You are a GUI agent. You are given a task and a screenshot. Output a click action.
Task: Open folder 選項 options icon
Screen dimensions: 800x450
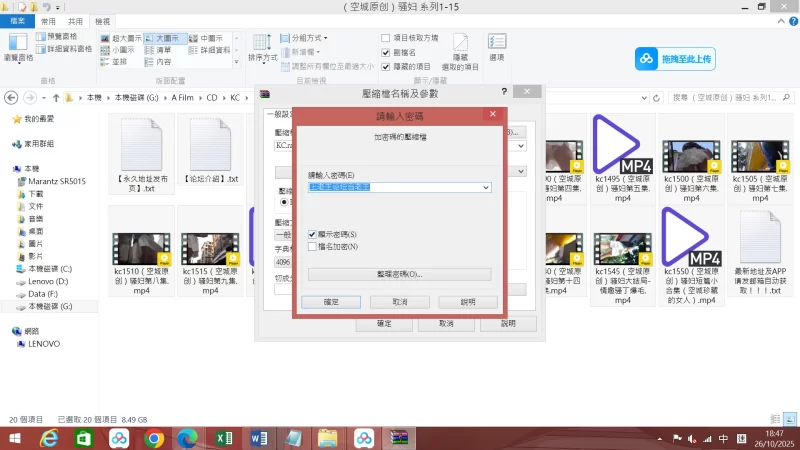497,47
